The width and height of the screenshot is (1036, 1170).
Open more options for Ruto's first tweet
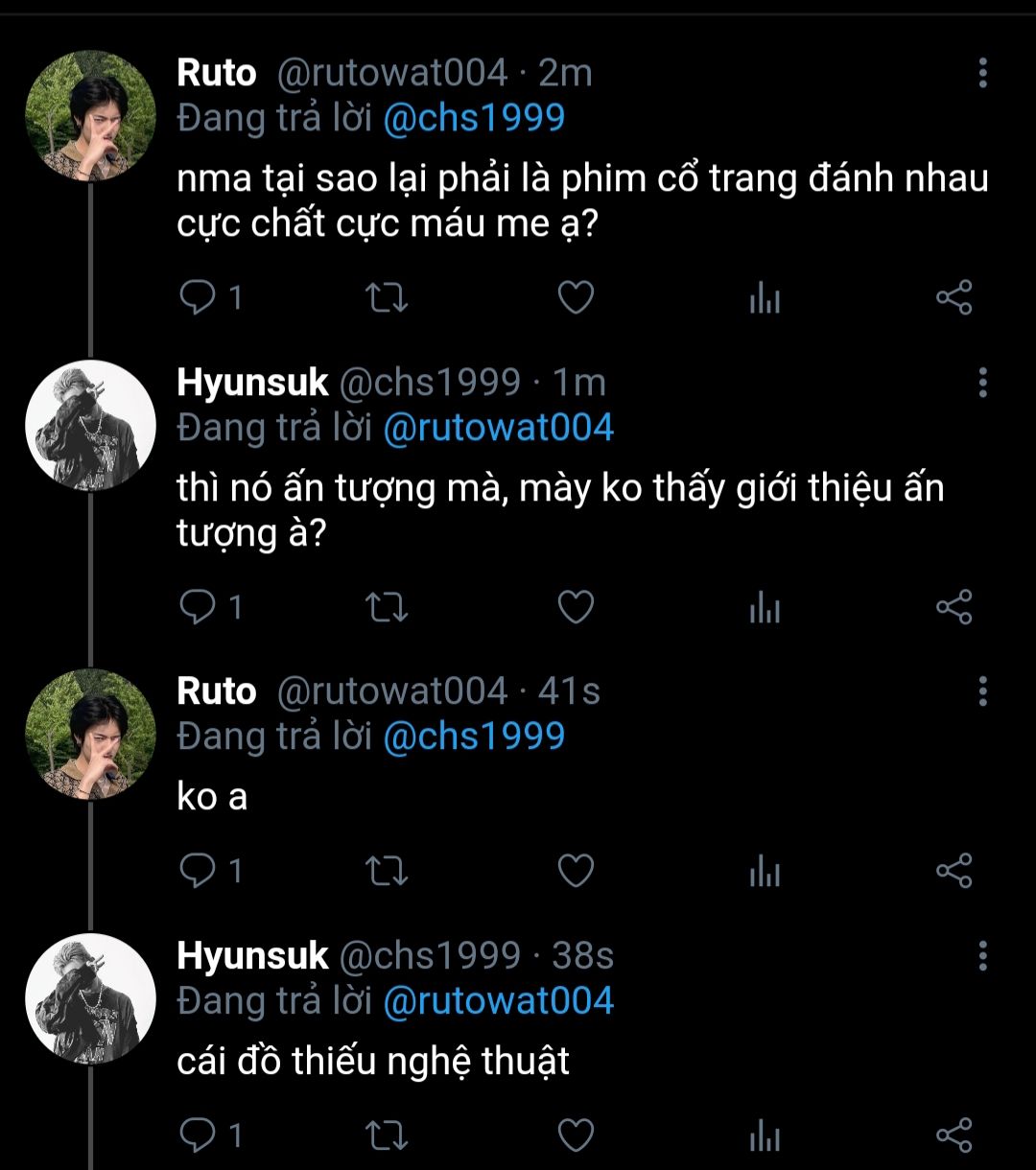pos(982,73)
